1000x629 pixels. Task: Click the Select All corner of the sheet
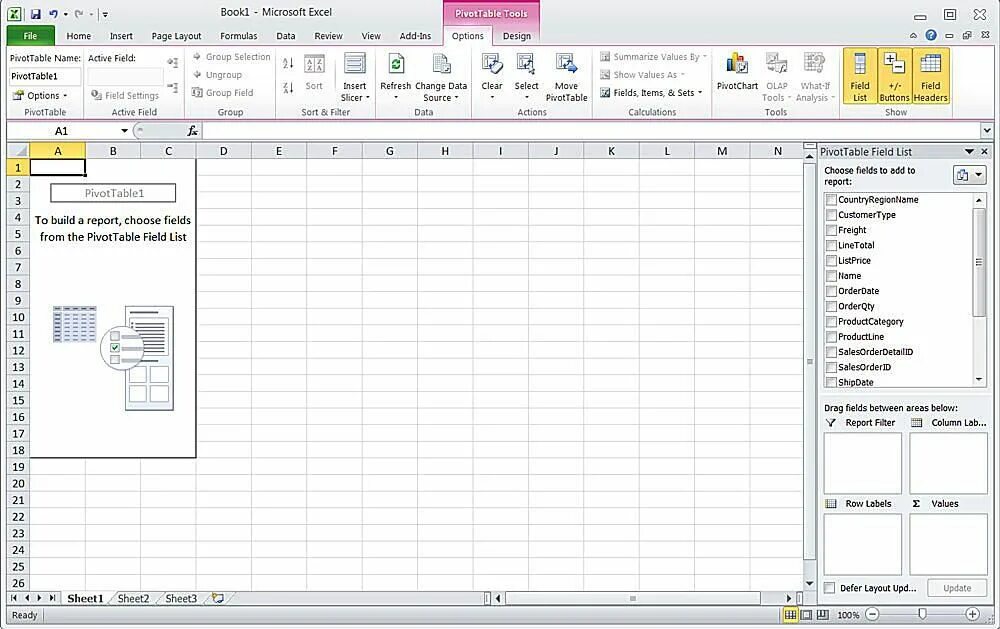18,151
